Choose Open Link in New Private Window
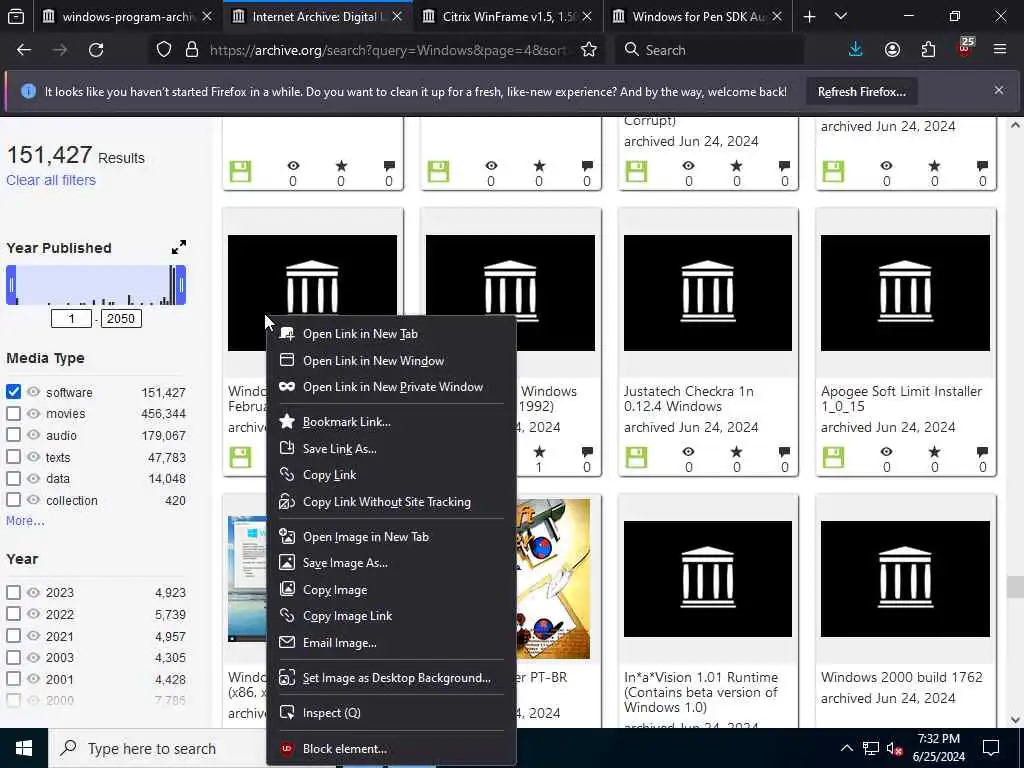Image resolution: width=1024 pixels, height=768 pixels. [391, 387]
